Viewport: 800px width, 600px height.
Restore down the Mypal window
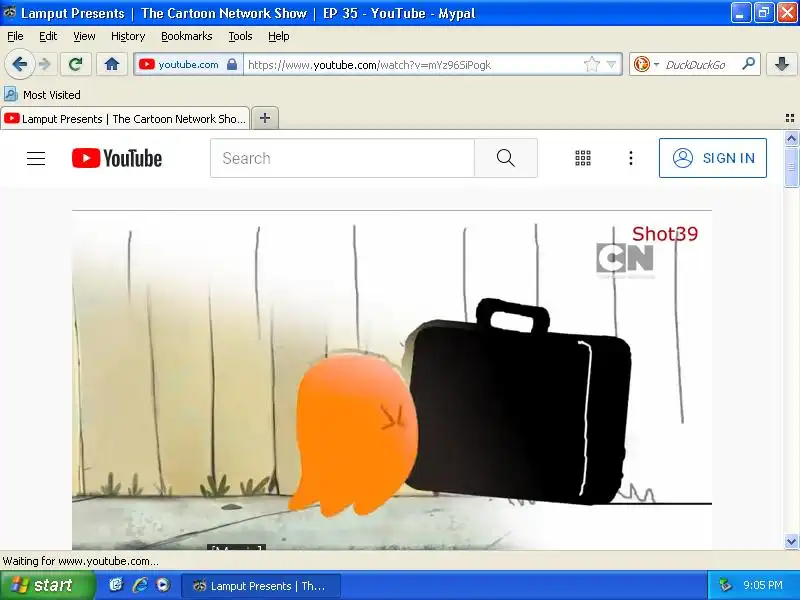click(x=764, y=13)
